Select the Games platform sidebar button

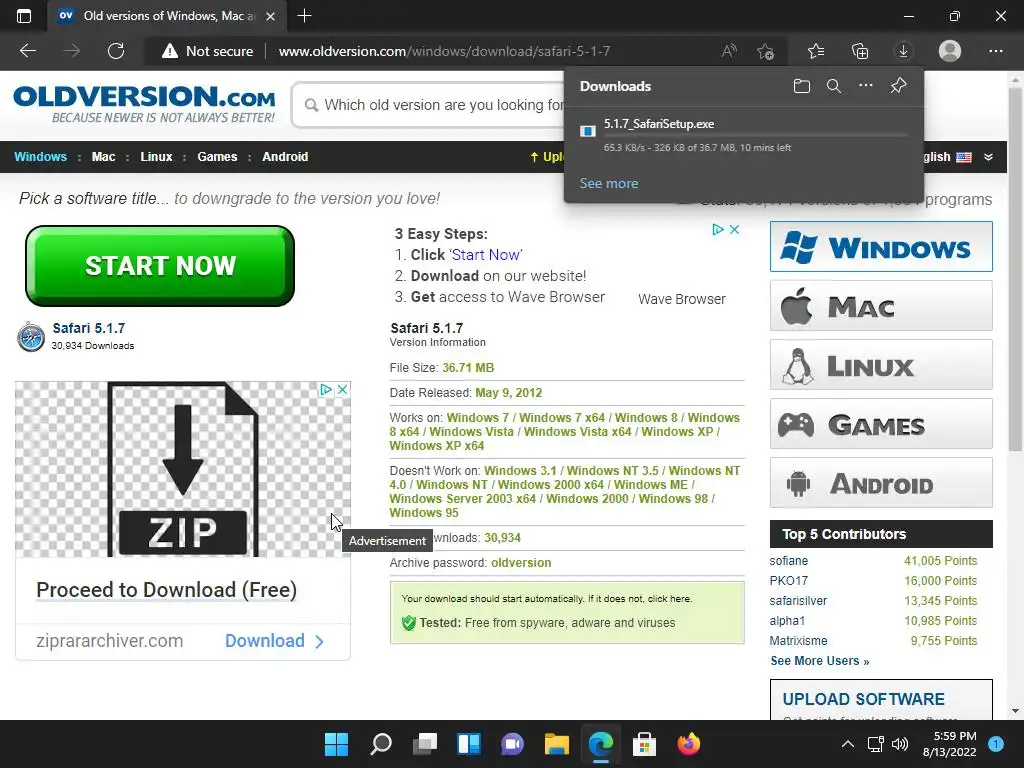point(881,424)
